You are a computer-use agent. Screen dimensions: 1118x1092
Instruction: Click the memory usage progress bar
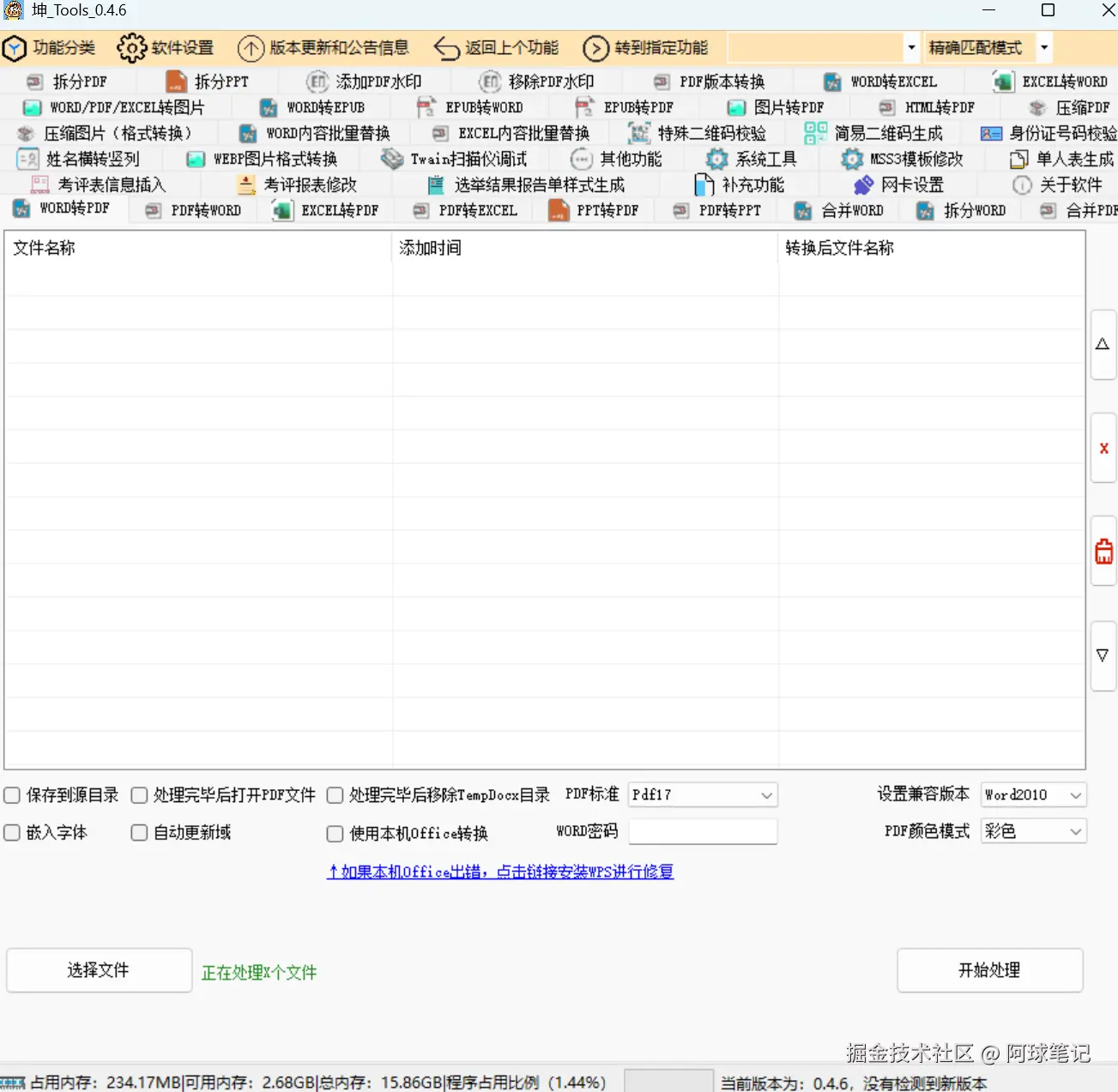pyautogui.click(x=669, y=1080)
